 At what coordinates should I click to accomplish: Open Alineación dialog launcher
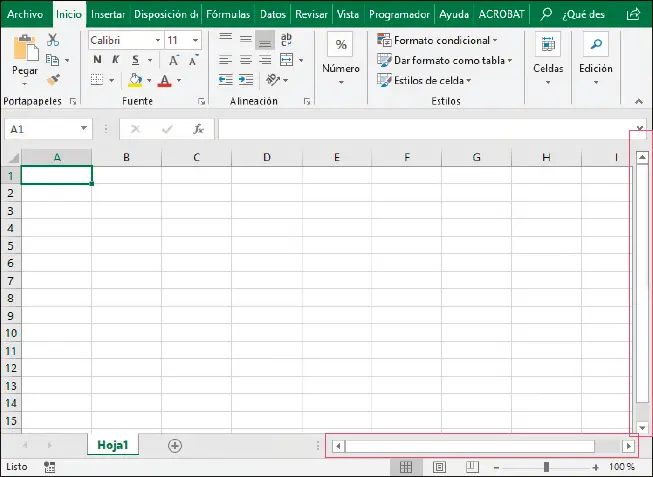(x=307, y=101)
